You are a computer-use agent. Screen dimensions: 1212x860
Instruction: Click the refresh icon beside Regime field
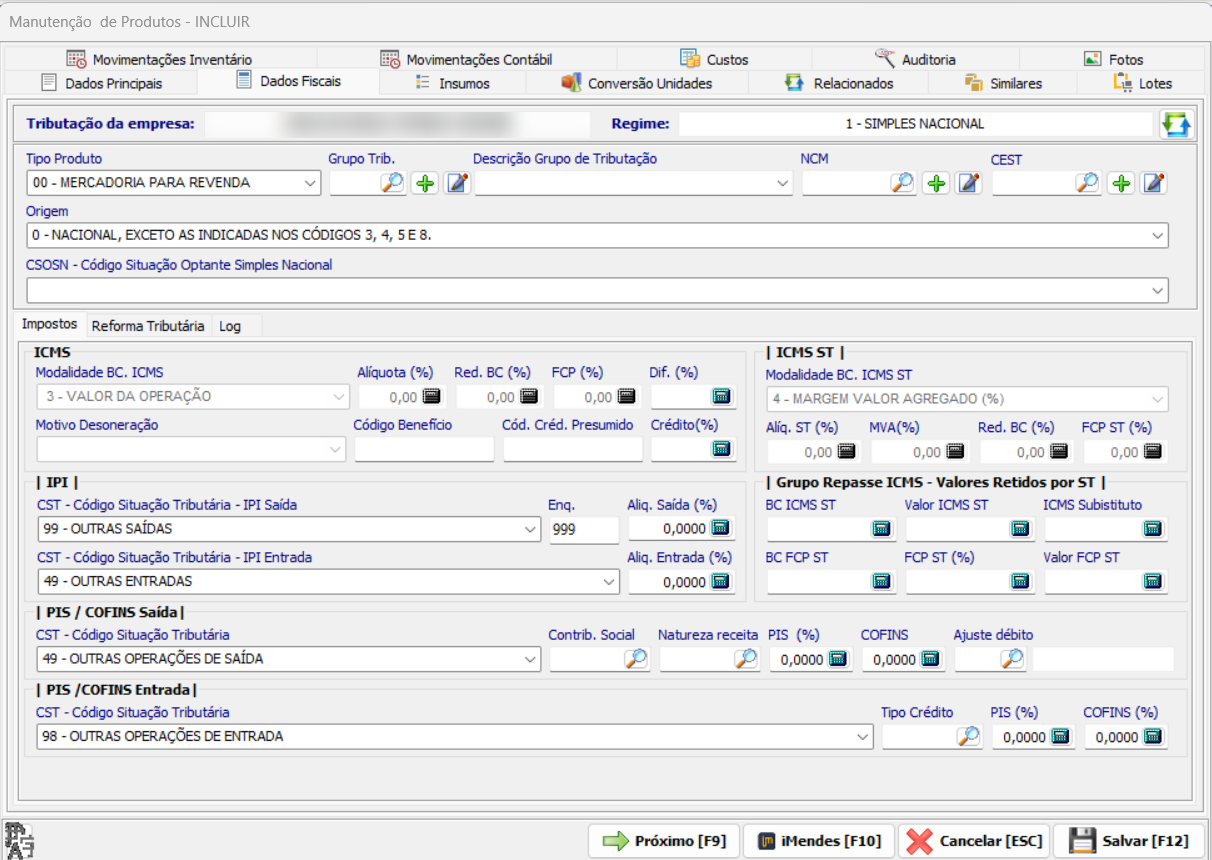click(x=1176, y=124)
